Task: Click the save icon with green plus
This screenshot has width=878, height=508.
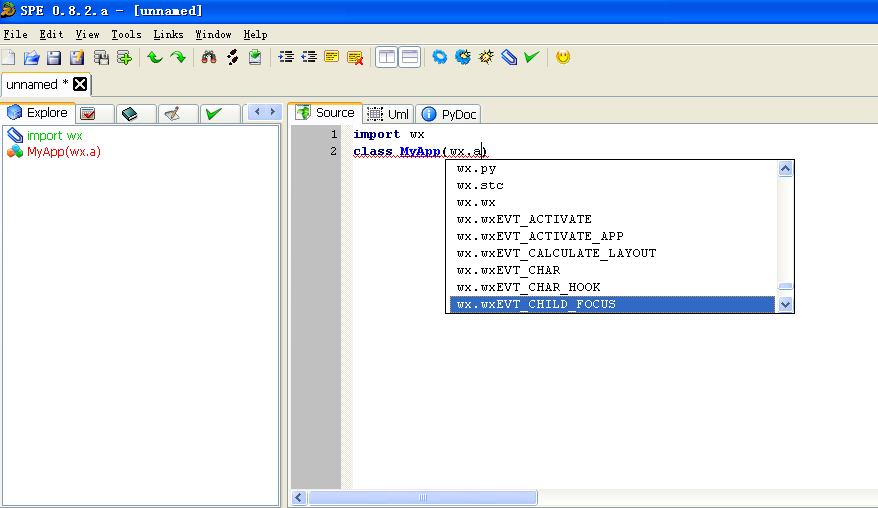Action: coord(124,57)
